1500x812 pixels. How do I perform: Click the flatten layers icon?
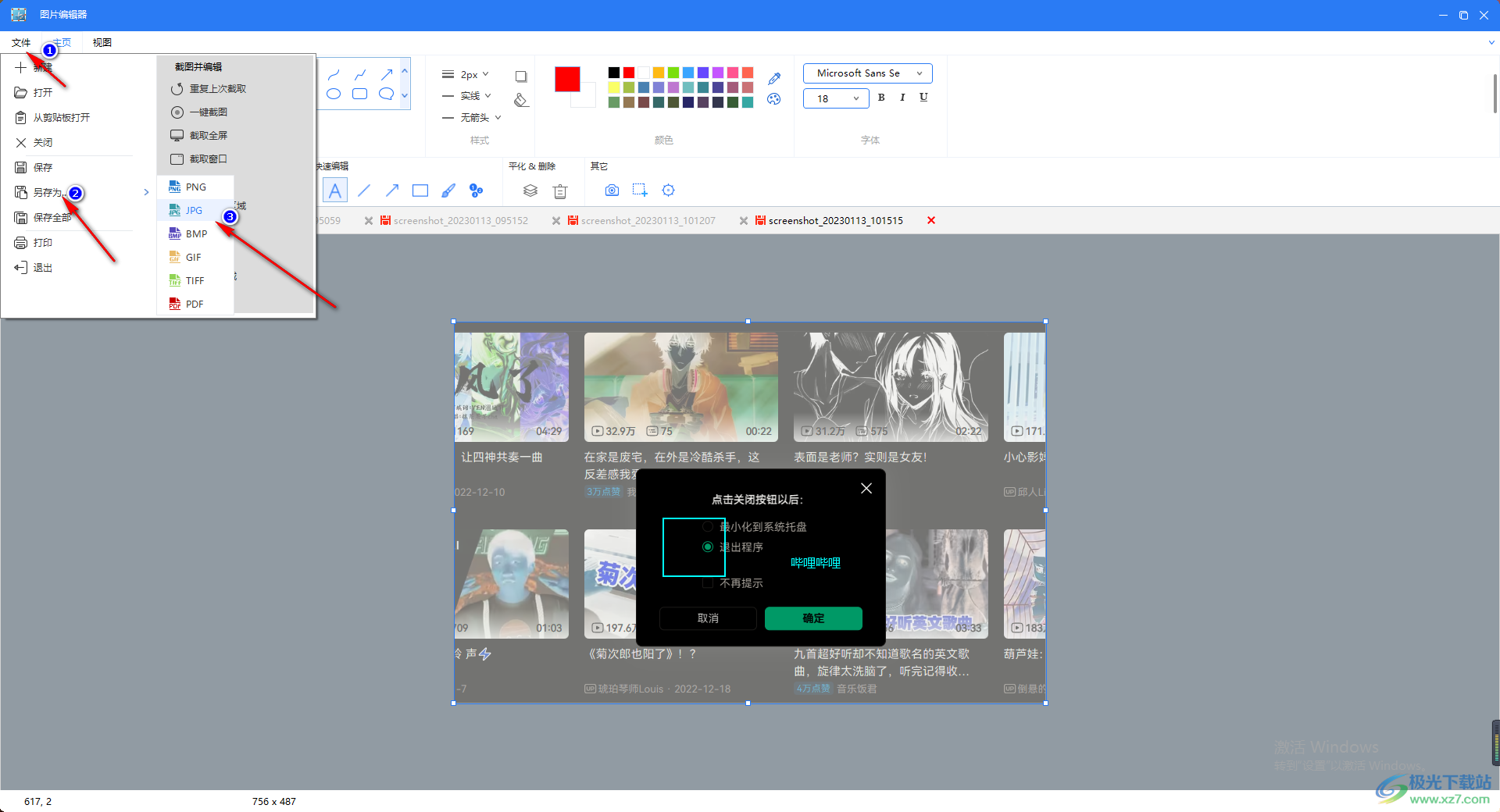(x=530, y=191)
